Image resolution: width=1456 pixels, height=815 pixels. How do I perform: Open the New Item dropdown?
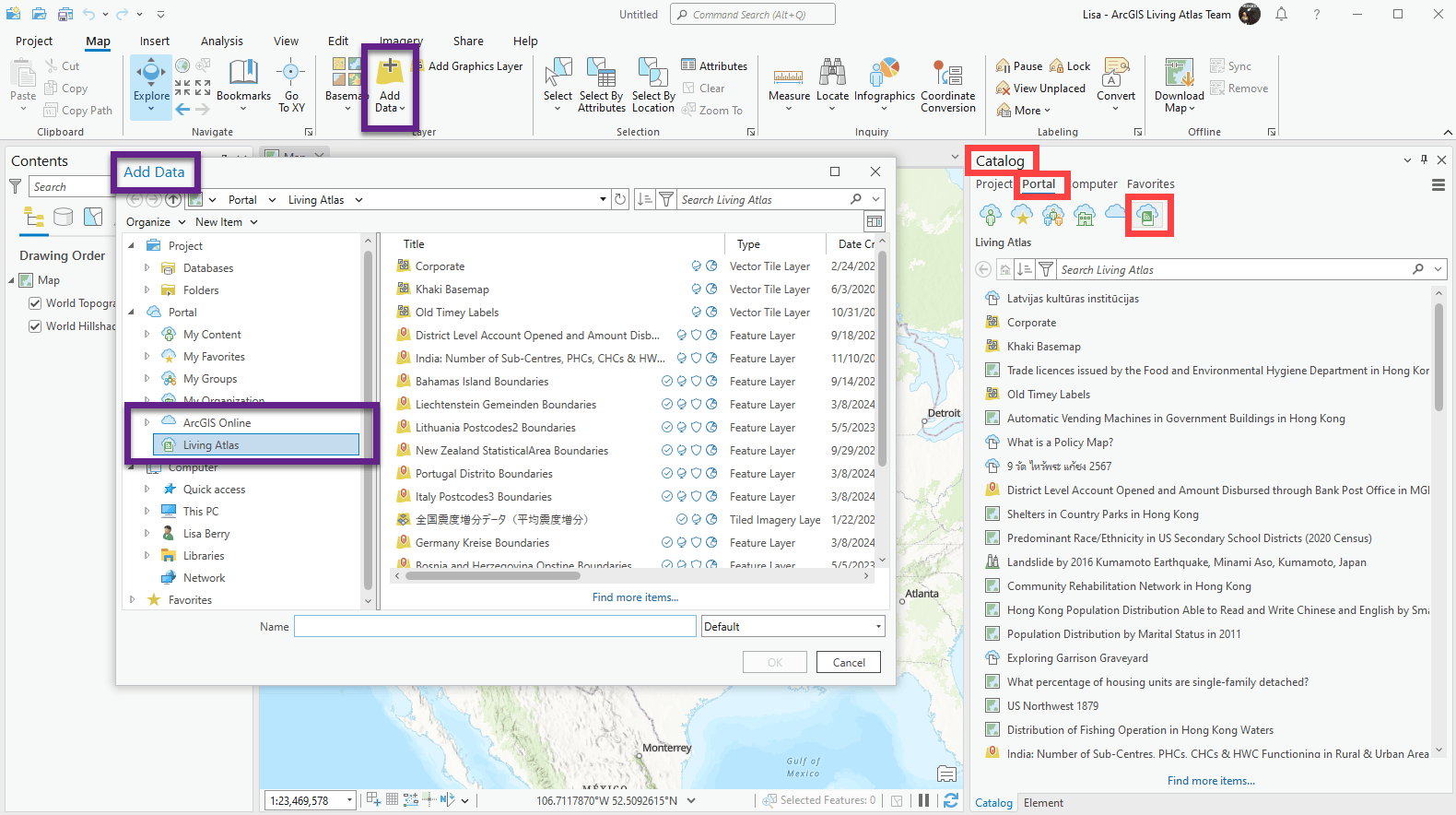coord(226,222)
